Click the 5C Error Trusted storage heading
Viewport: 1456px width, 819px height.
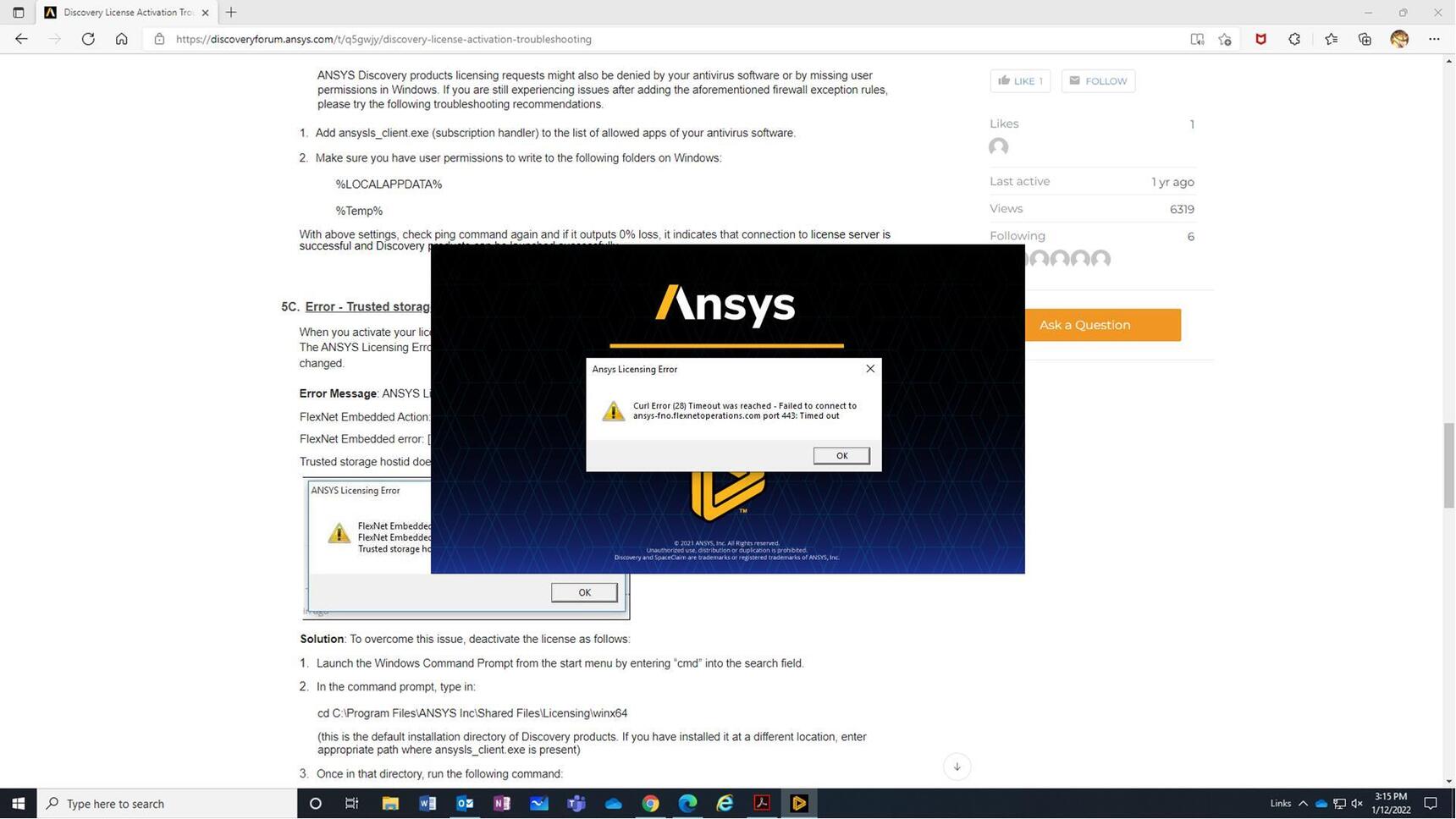click(x=367, y=306)
